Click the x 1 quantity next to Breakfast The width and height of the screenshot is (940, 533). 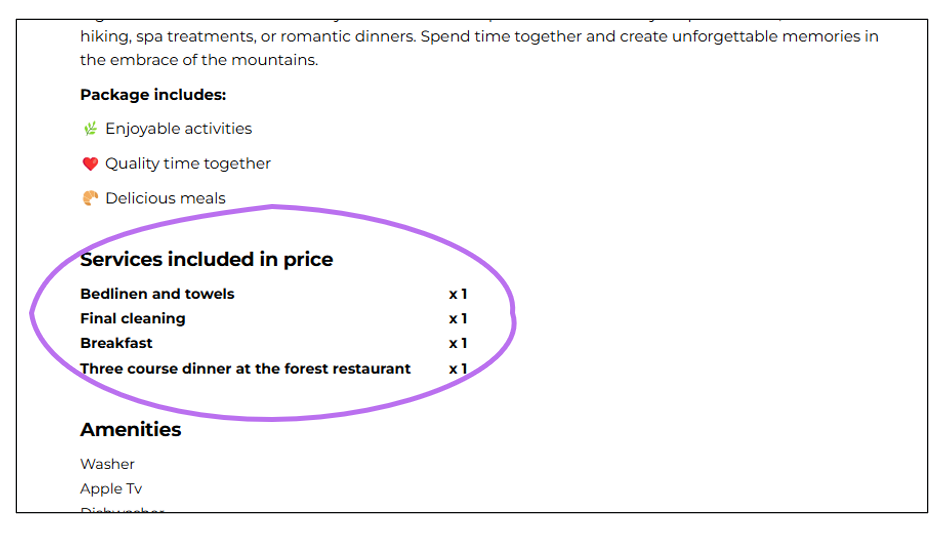pos(458,344)
